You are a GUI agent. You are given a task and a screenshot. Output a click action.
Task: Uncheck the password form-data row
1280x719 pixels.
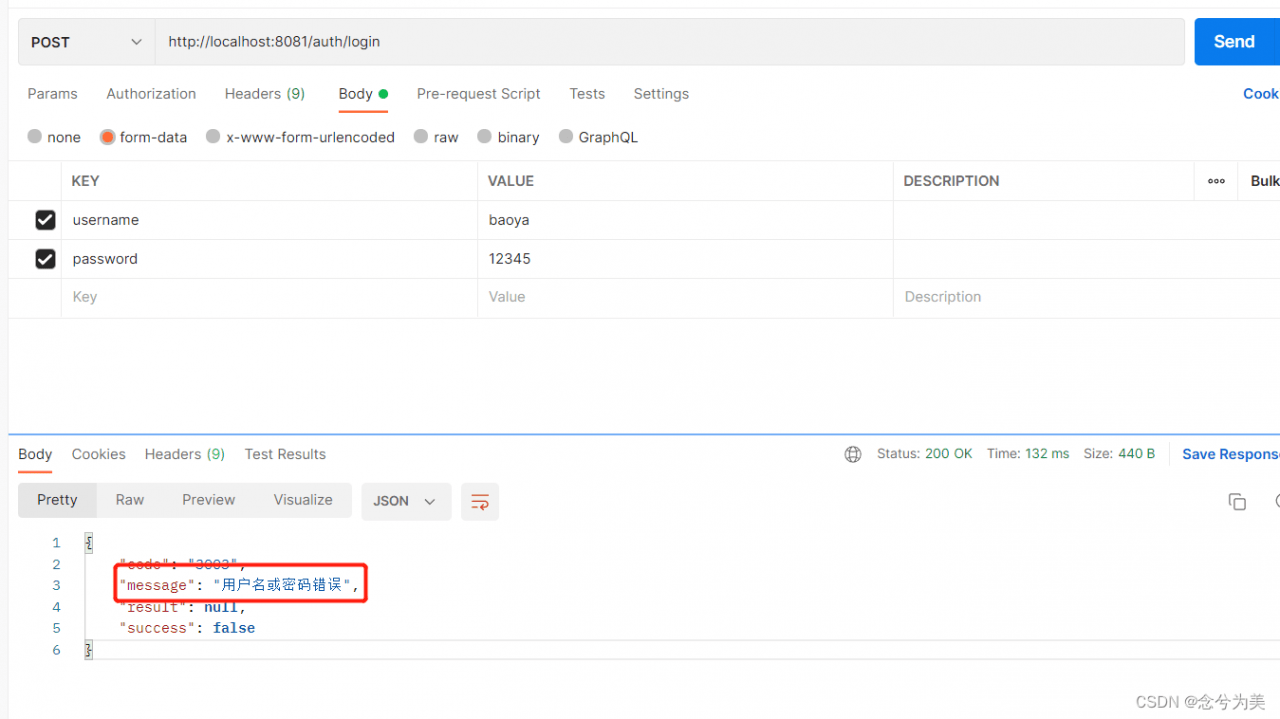pyautogui.click(x=45, y=259)
